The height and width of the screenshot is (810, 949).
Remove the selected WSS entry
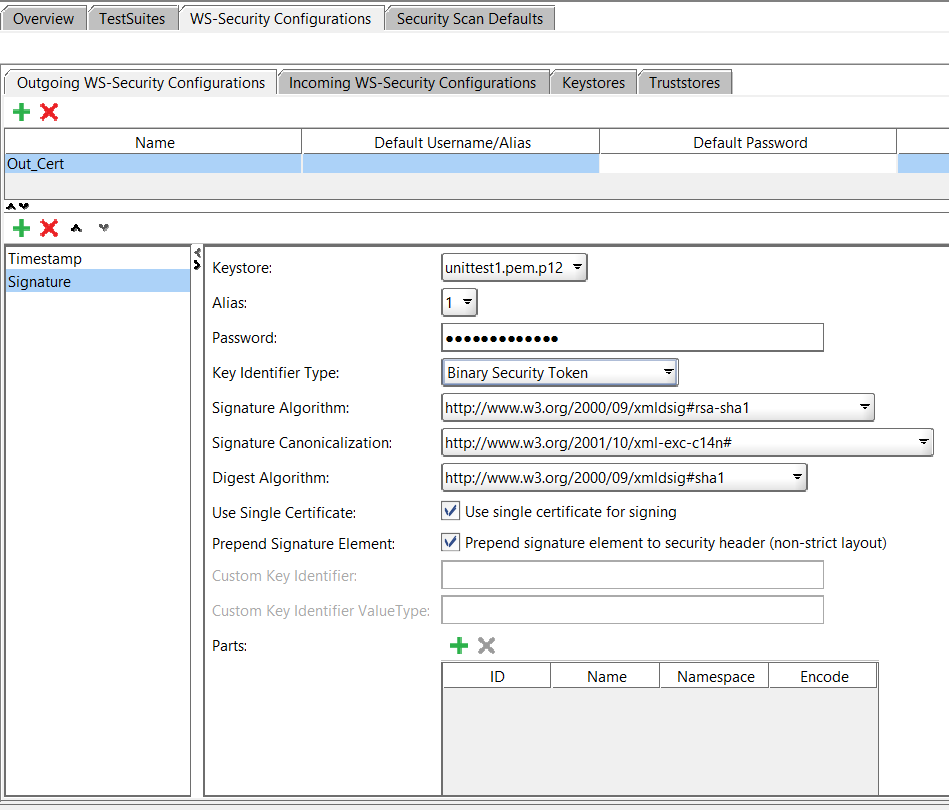(49, 228)
